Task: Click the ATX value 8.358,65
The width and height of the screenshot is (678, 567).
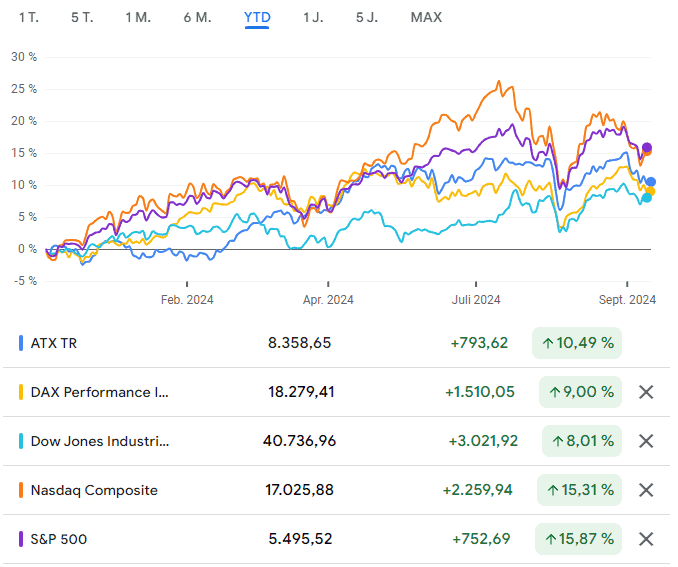Action: pos(299,343)
